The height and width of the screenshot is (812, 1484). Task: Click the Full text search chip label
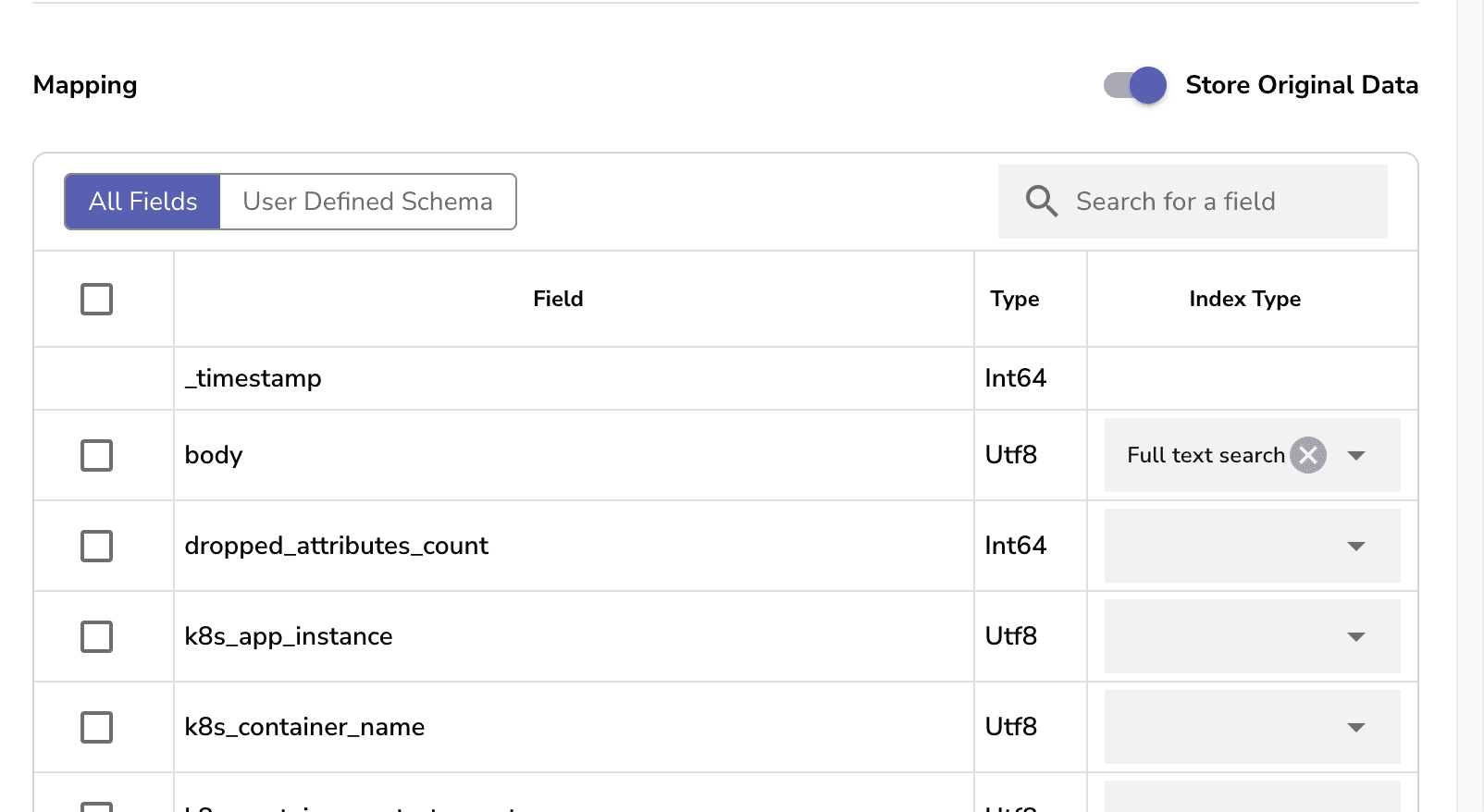click(x=1205, y=455)
